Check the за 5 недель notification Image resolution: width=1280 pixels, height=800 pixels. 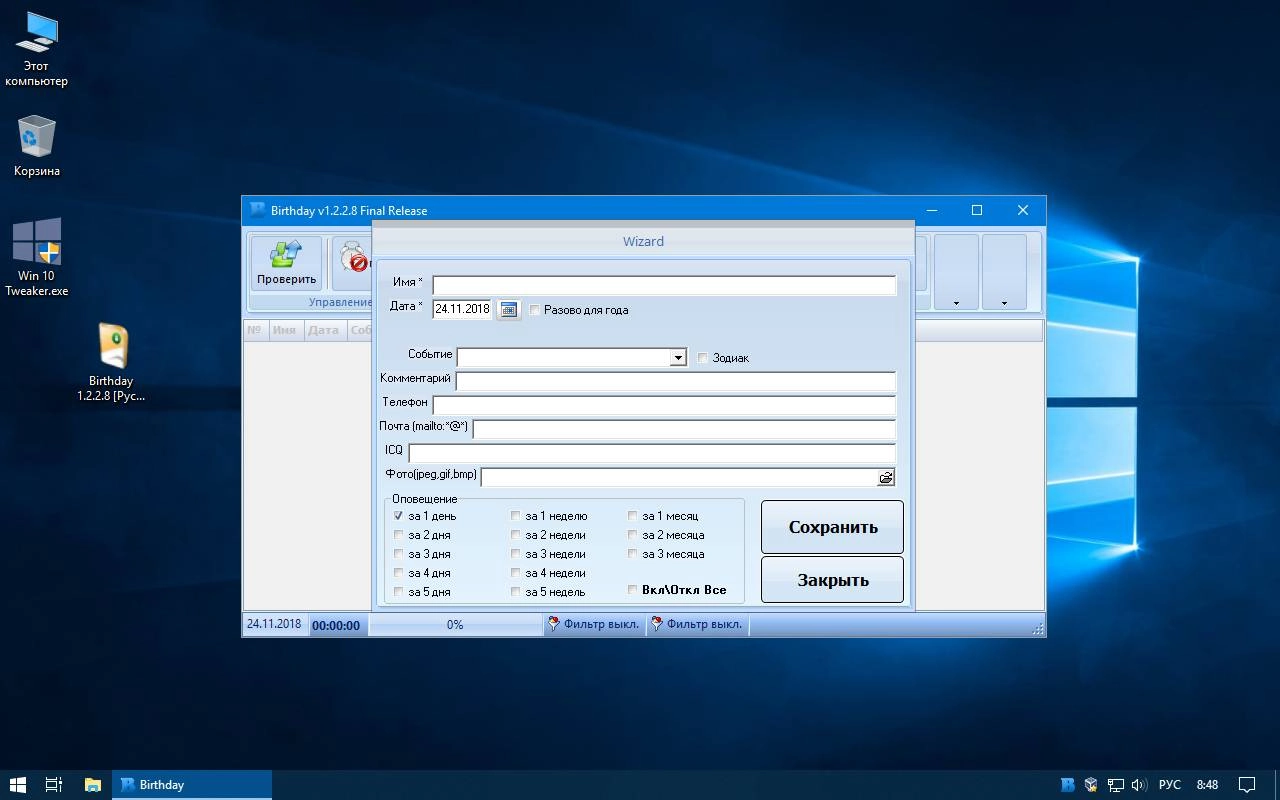click(x=516, y=592)
